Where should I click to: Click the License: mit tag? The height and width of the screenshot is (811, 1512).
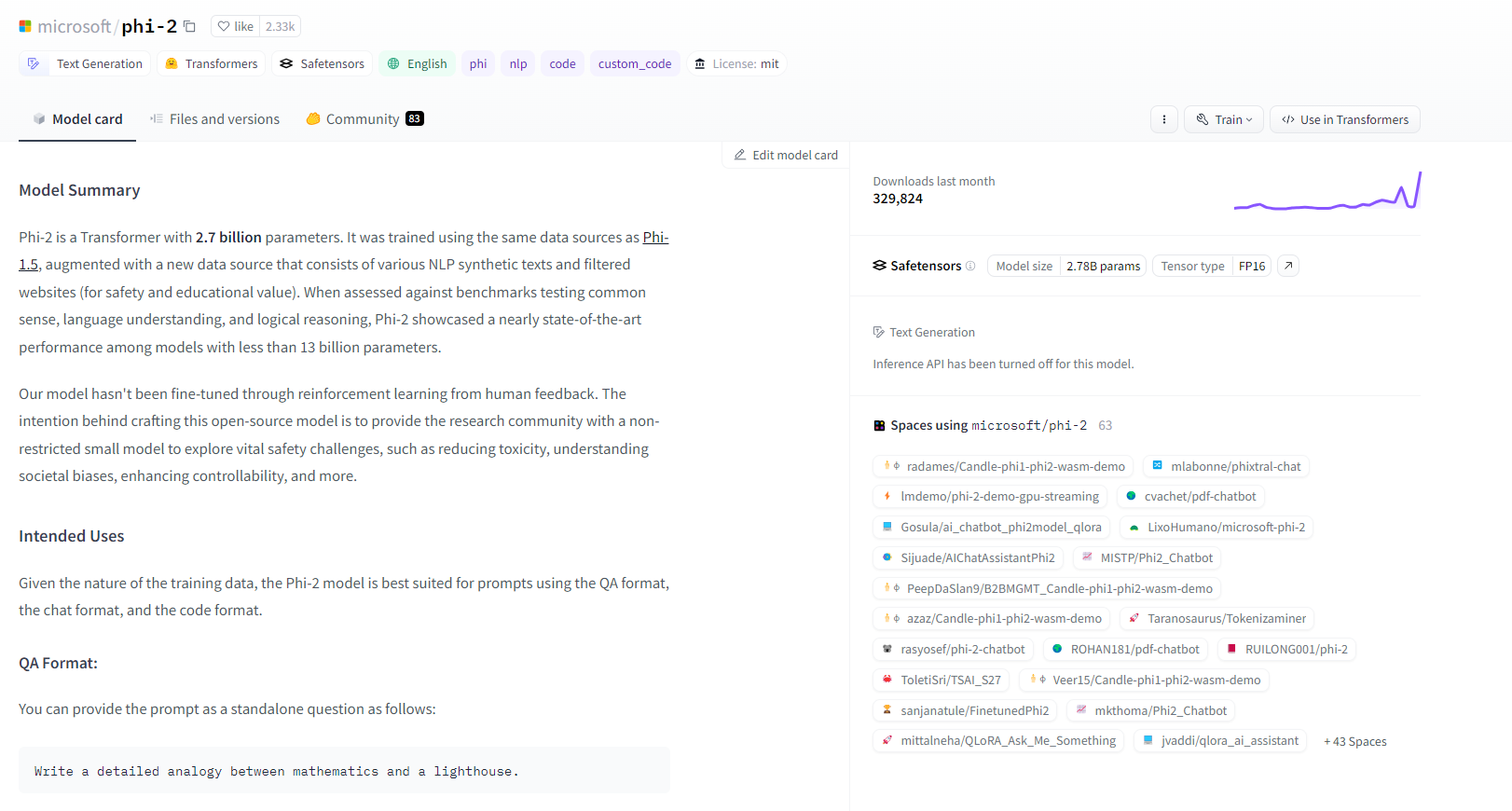736,63
